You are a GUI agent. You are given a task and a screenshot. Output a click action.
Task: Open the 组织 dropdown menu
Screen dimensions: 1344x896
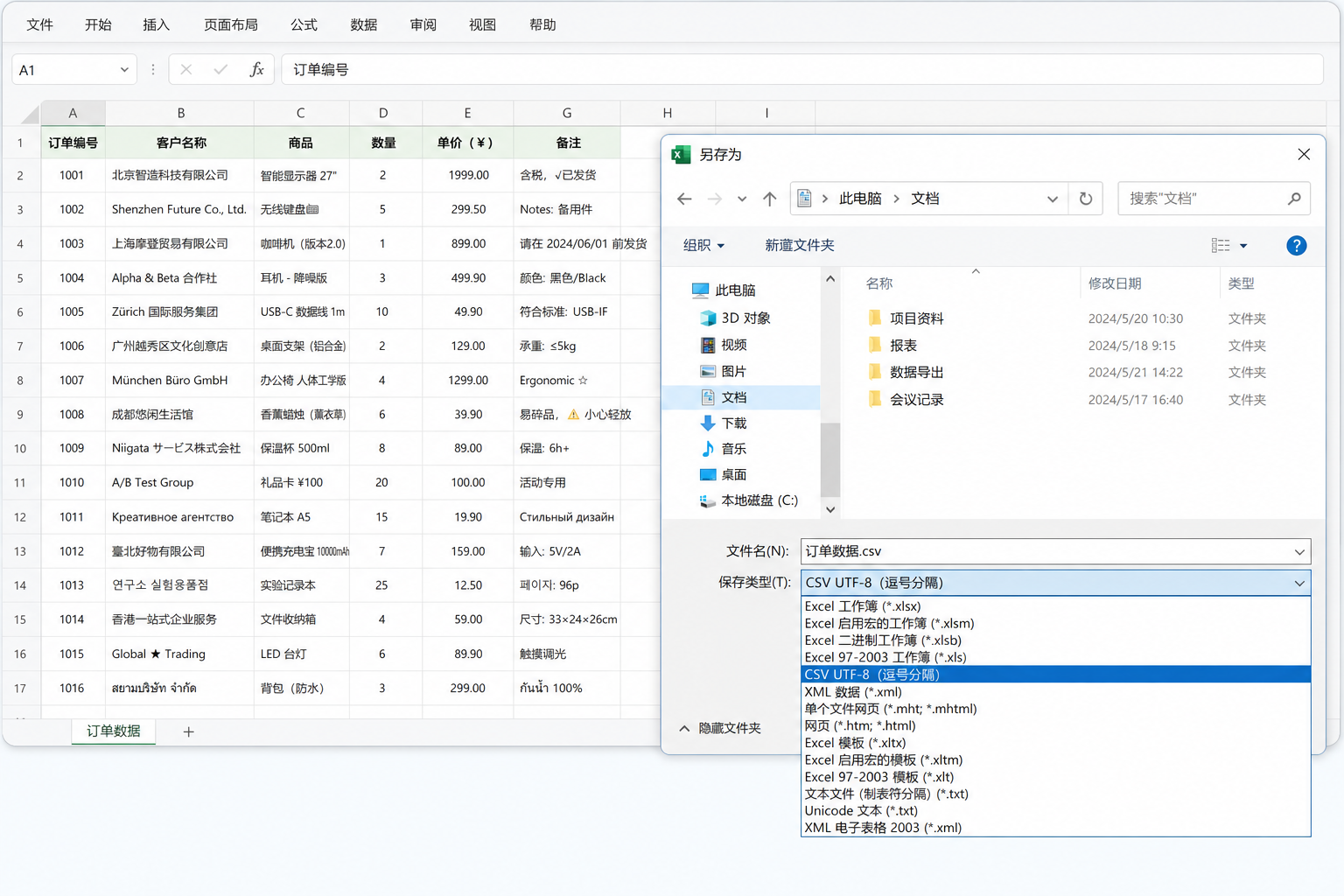point(704,246)
